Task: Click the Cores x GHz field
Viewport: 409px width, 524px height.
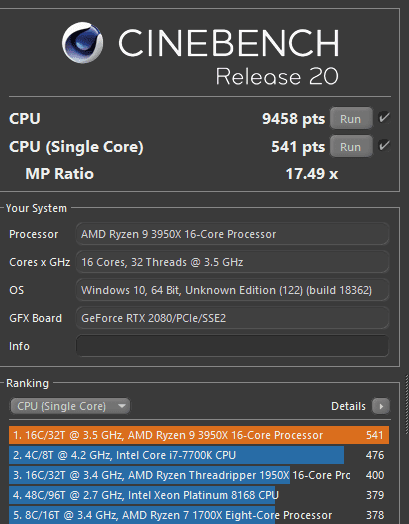Action: (233, 262)
